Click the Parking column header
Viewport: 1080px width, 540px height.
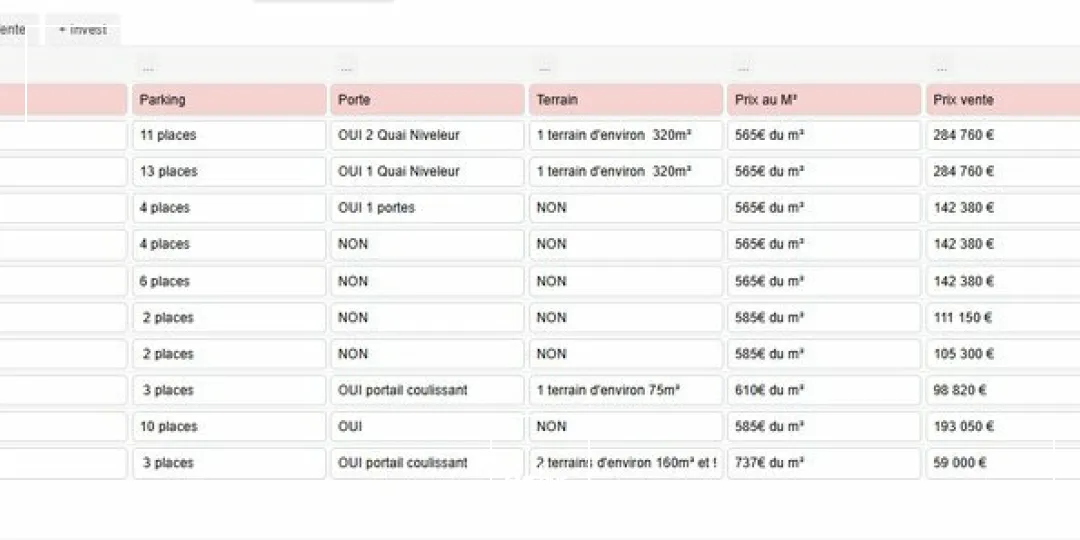click(229, 100)
